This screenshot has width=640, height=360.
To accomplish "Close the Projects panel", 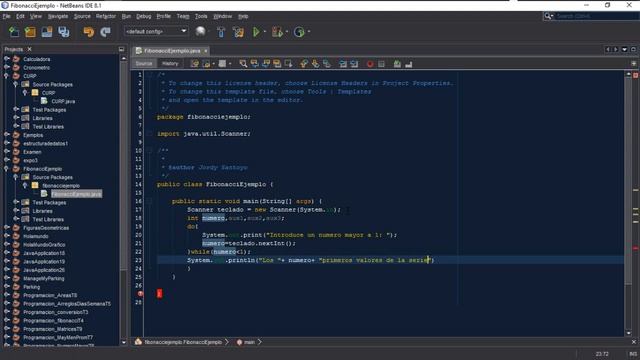I will coord(29,49).
